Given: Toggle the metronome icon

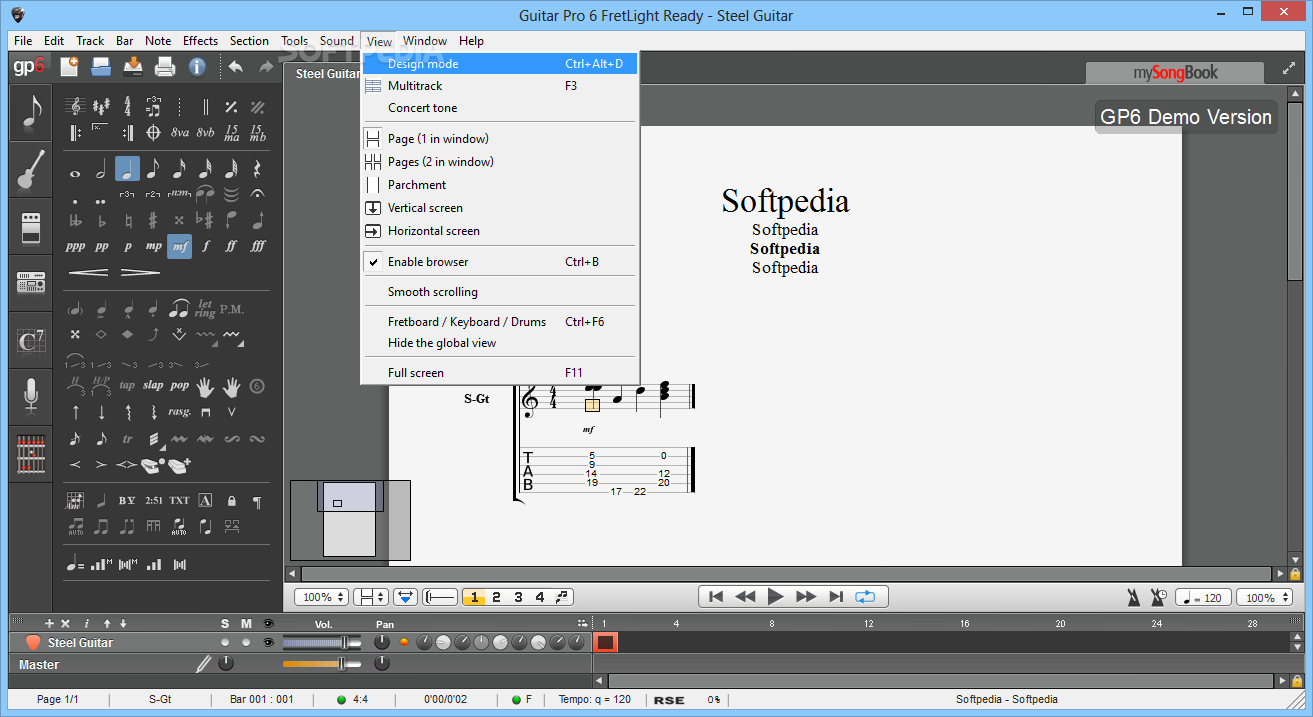Looking at the screenshot, I should point(1133,597).
